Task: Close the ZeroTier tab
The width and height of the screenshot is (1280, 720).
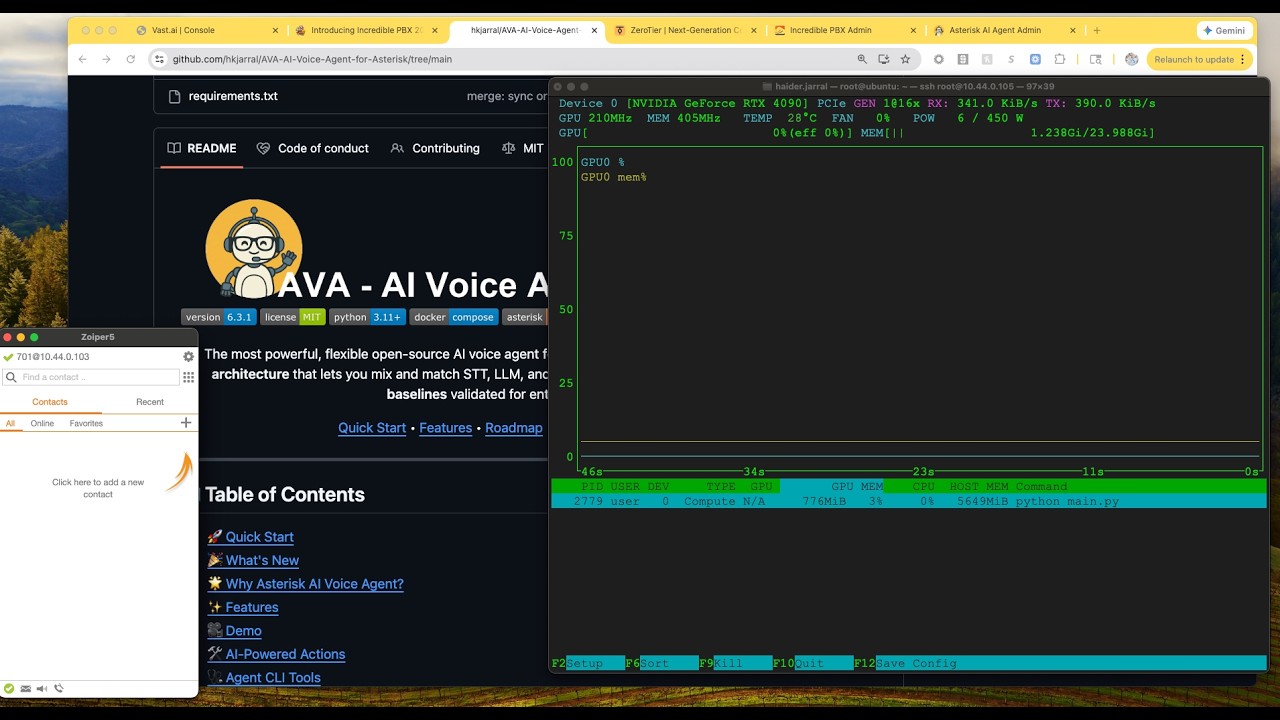Action: (754, 30)
